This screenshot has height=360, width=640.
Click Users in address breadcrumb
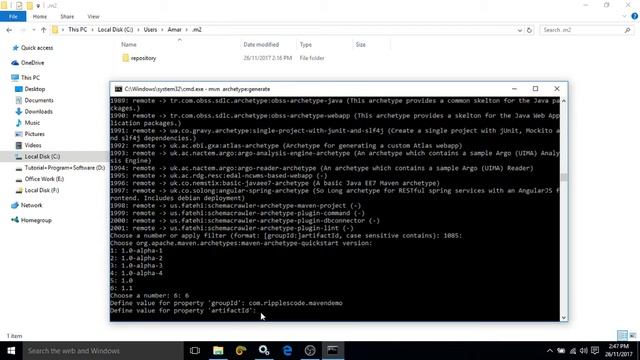point(150,30)
